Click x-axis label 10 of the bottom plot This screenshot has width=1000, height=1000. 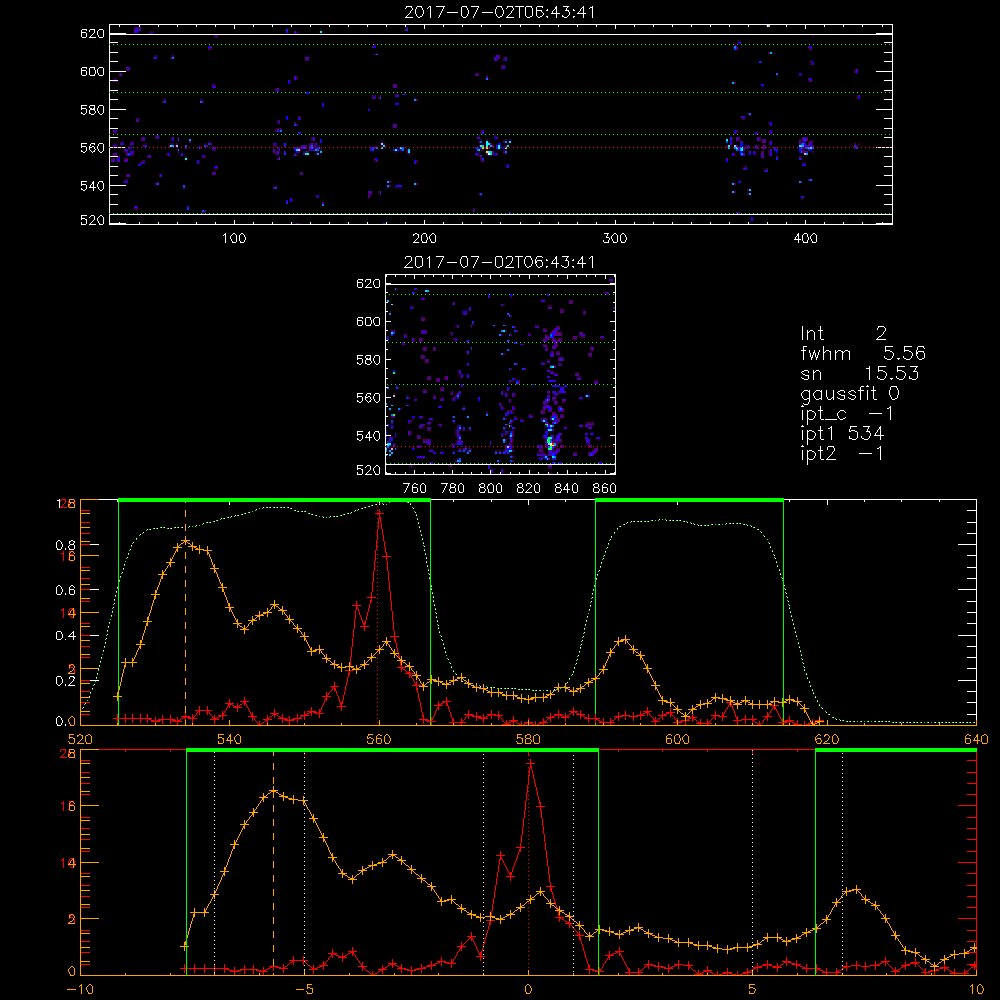(976, 990)
